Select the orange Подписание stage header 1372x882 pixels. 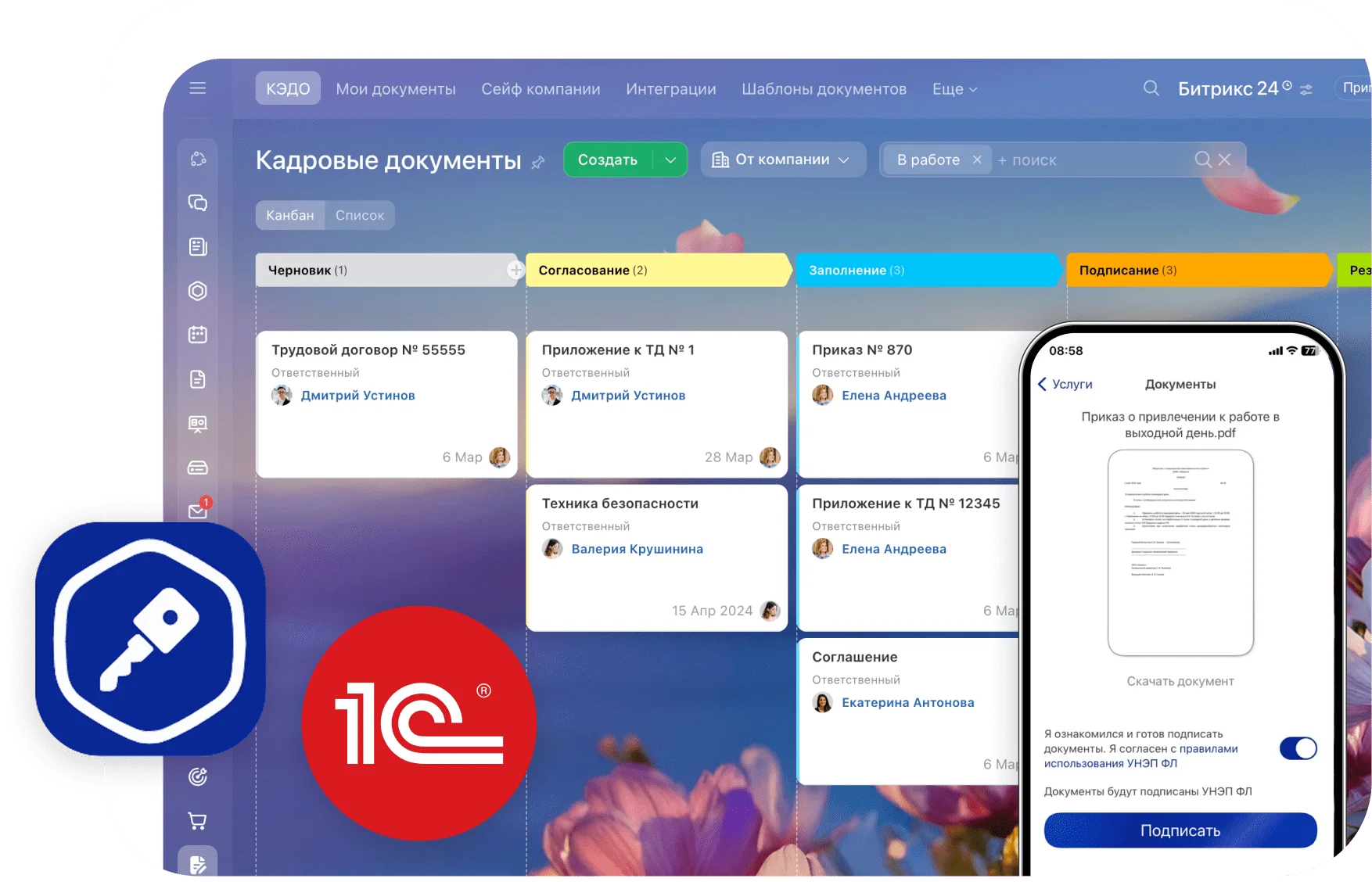click(1198, 271)
